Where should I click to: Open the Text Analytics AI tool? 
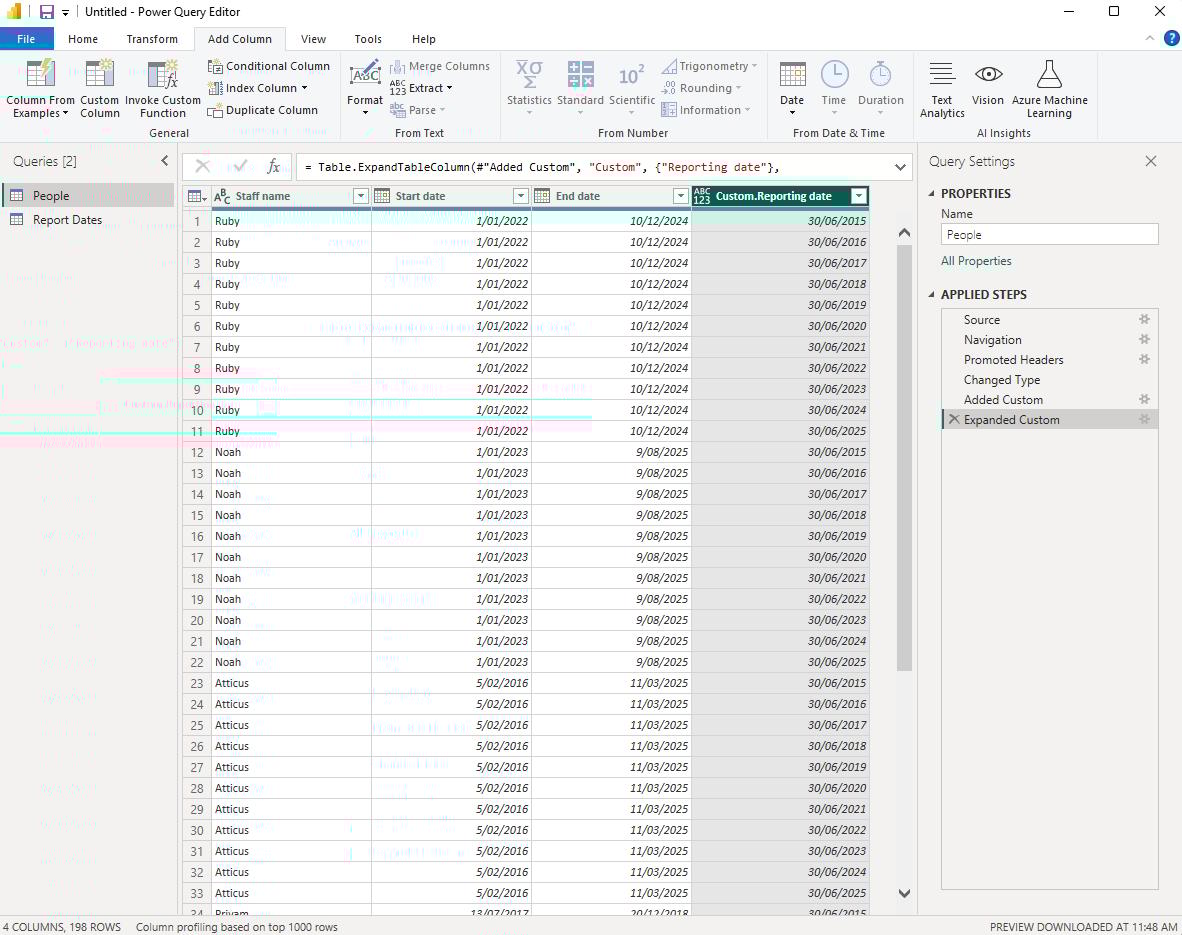941,76
